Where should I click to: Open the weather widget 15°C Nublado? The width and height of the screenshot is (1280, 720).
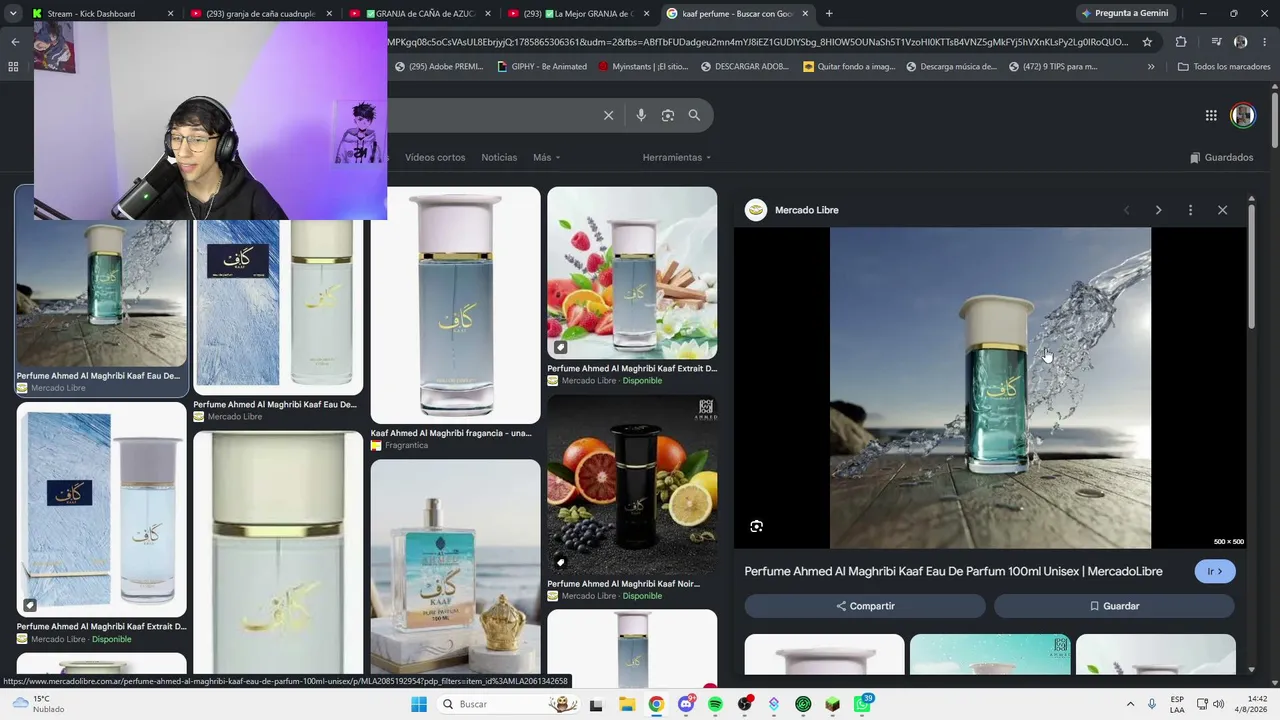(x=38, y=704)
